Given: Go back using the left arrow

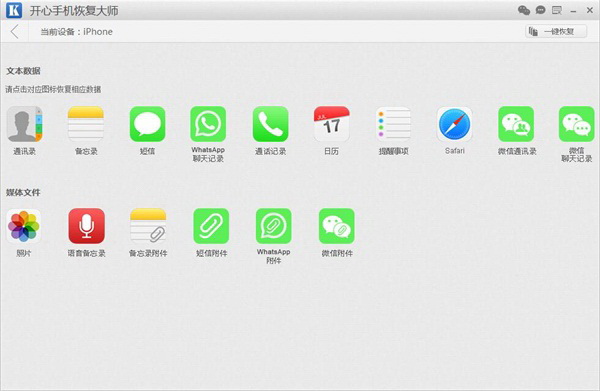Looking at the screenshot, I should tap(15, 31).
